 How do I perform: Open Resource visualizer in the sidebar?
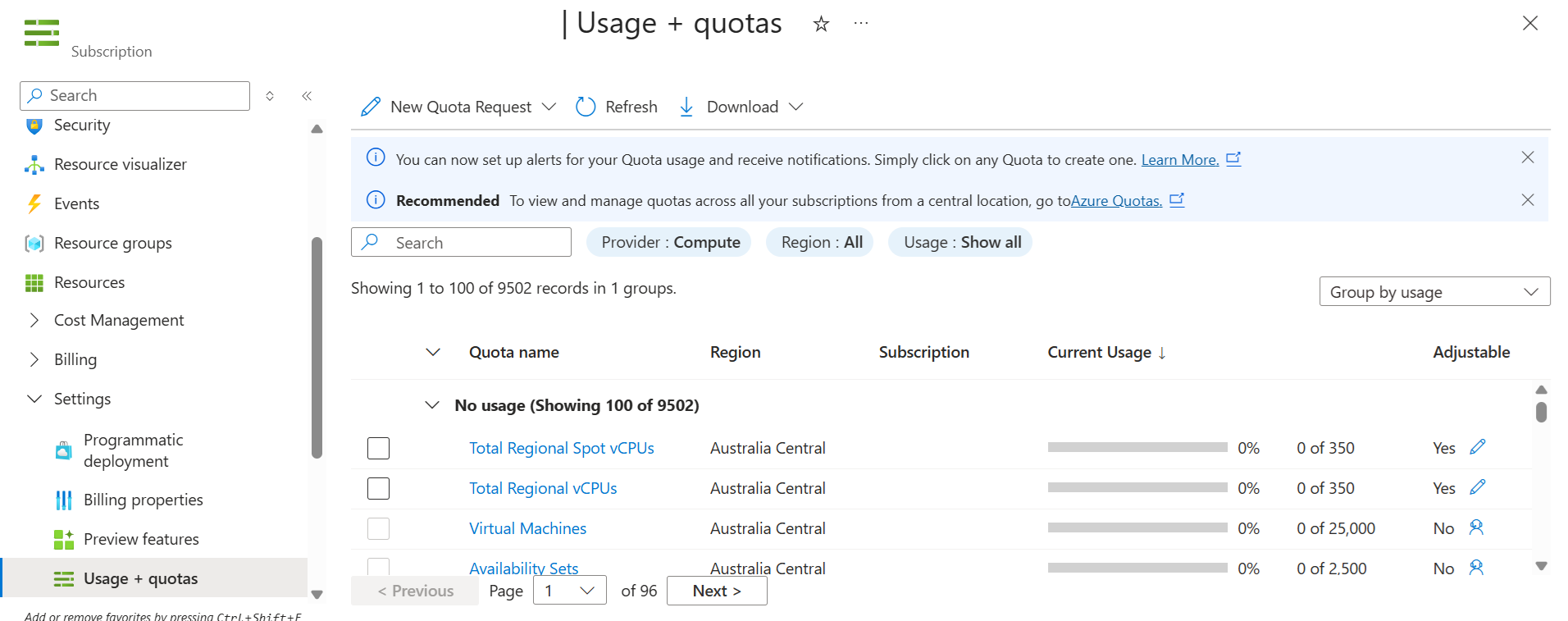click(x=120, y=164)
